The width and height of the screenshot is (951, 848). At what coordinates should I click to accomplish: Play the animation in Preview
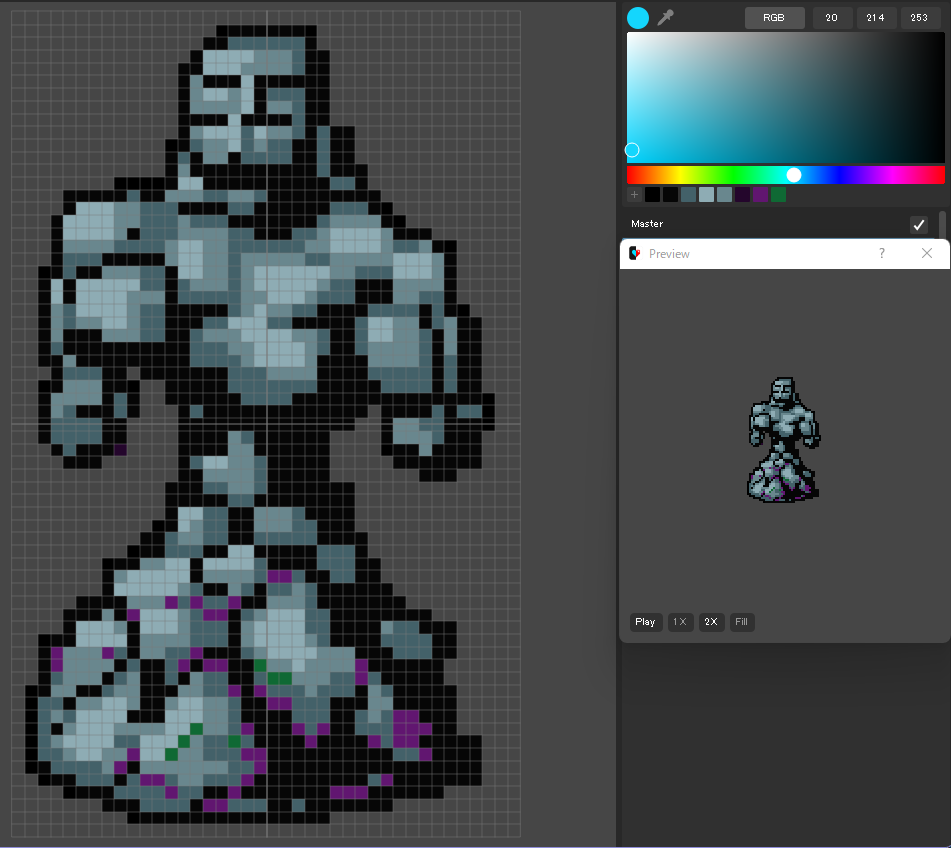[645, 622]
